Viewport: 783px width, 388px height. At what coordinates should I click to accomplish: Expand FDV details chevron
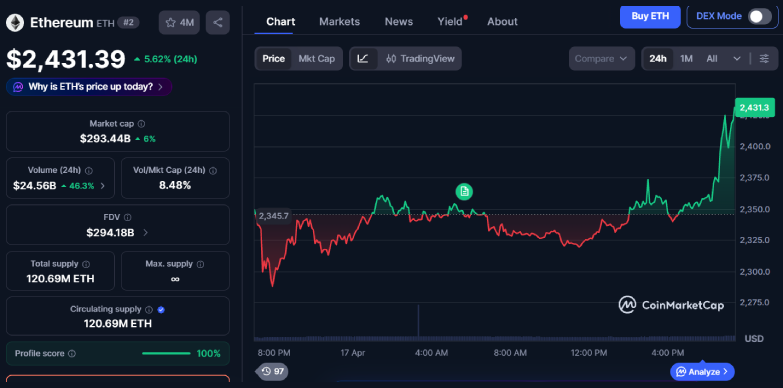click(145, 232)
